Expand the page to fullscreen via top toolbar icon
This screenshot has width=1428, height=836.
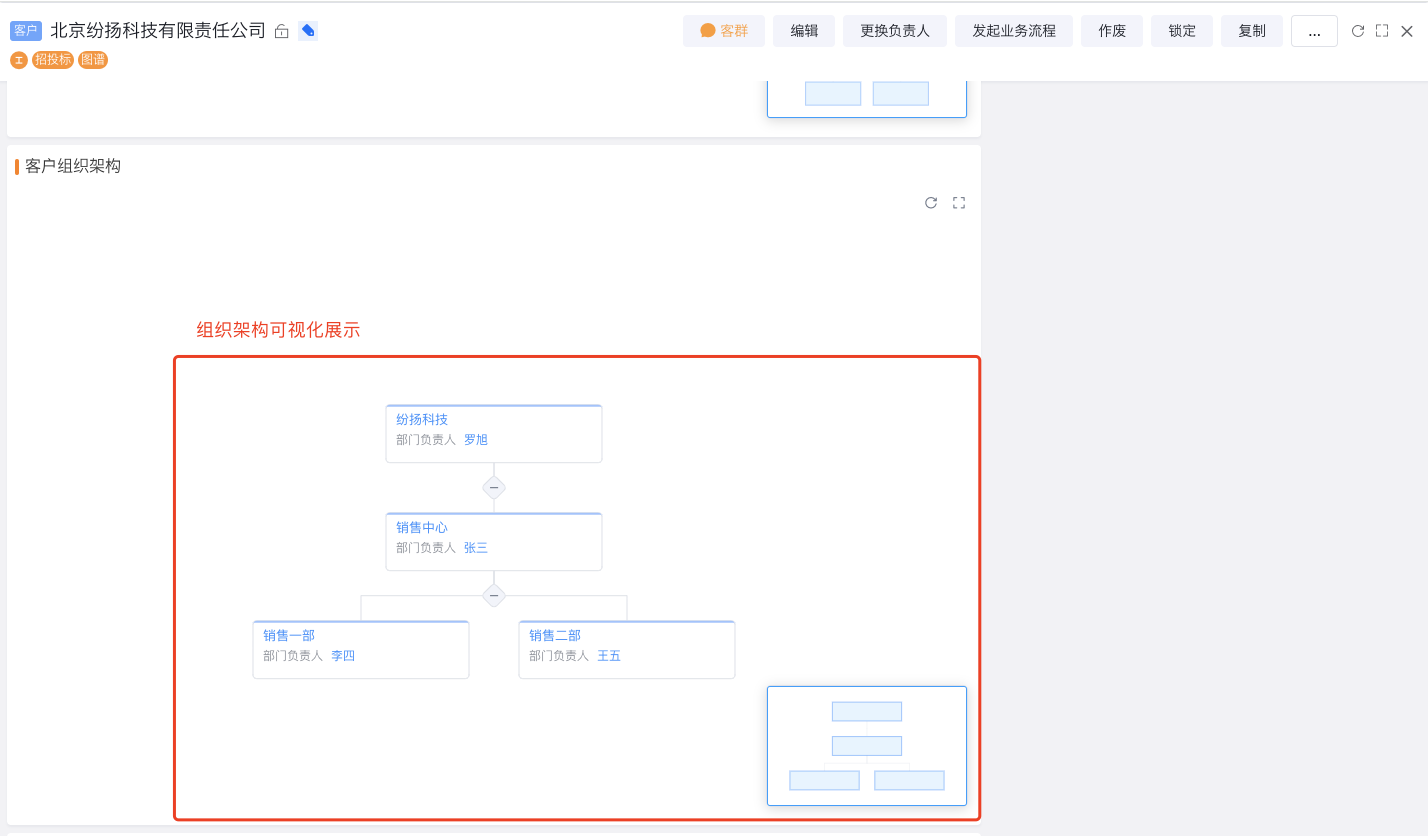pos(1383,30)
